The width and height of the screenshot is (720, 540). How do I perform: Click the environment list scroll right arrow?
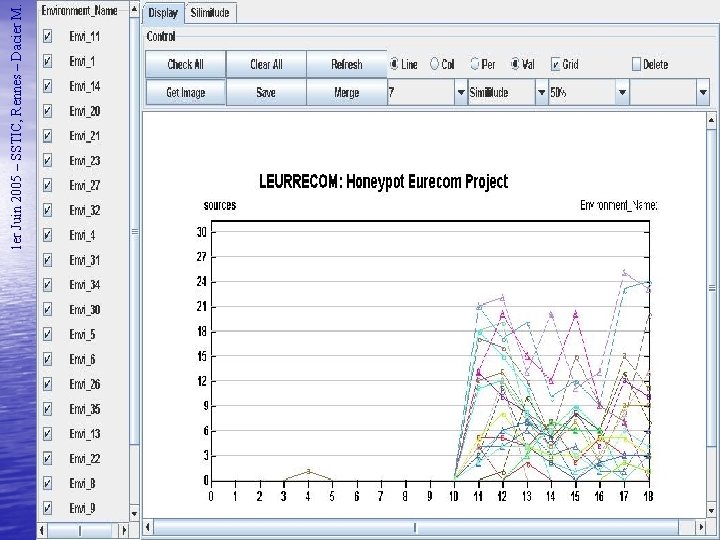click(124, 530)
